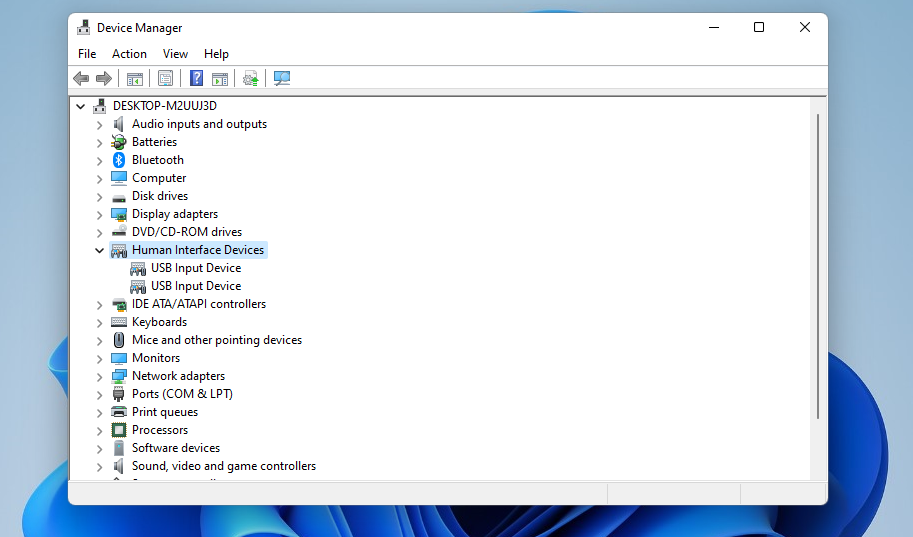Open Help via blue question mark icon
The height and width of the screenshot is (537, 913).
[x=197, y=78]
